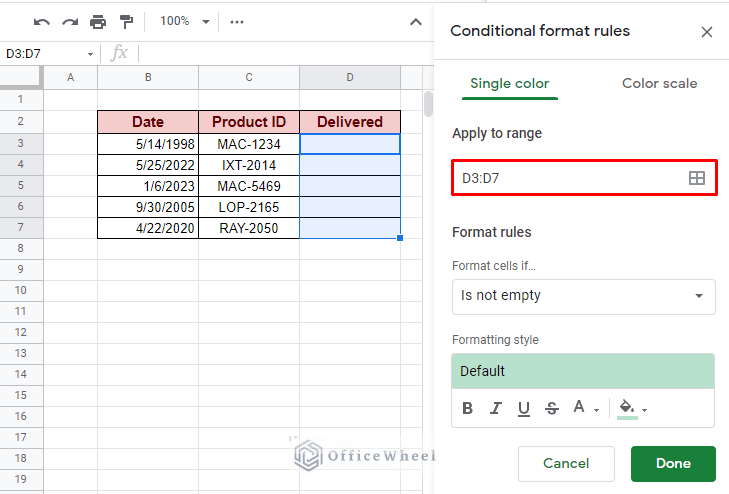Click the formula bar input area
This screenshot has width=729, height=494.
(x=284, y=54)
